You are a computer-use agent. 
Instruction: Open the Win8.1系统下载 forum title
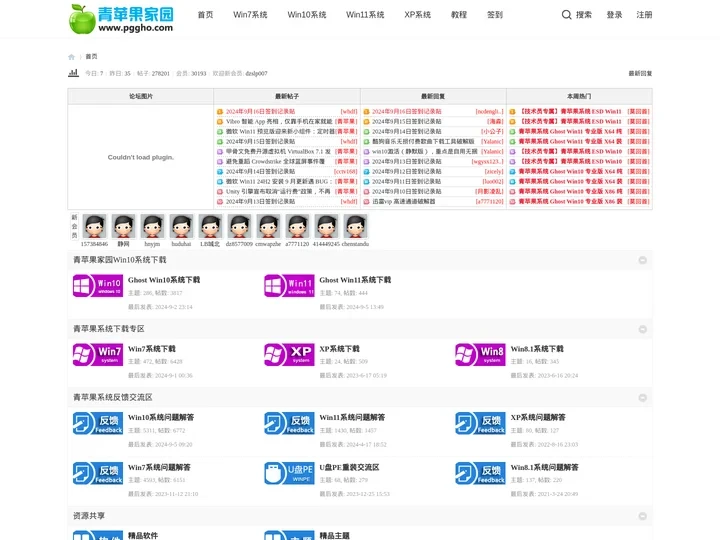[x=537, y=349]
